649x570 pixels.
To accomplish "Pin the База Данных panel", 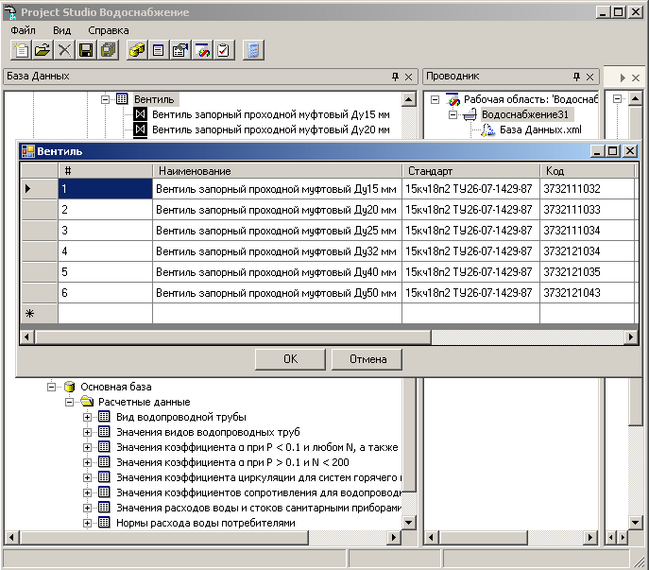I will [395, 77].
